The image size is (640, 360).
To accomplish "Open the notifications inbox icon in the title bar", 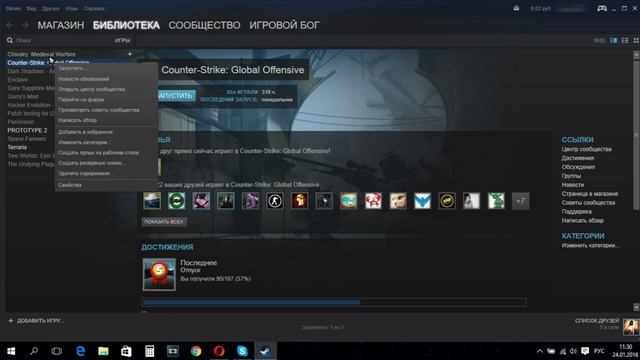I will [x=516, y=8].
